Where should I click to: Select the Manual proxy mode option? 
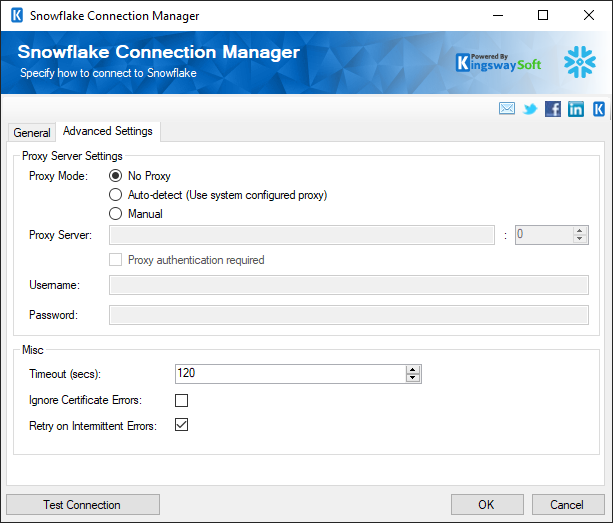coord(115,213)
